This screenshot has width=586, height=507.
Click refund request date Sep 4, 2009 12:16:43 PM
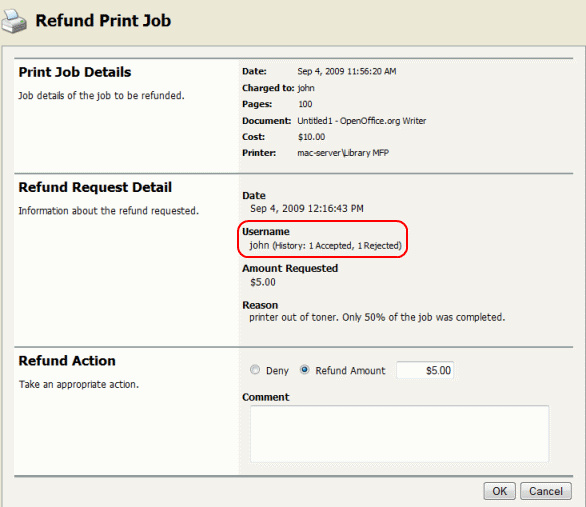point(307,208)
